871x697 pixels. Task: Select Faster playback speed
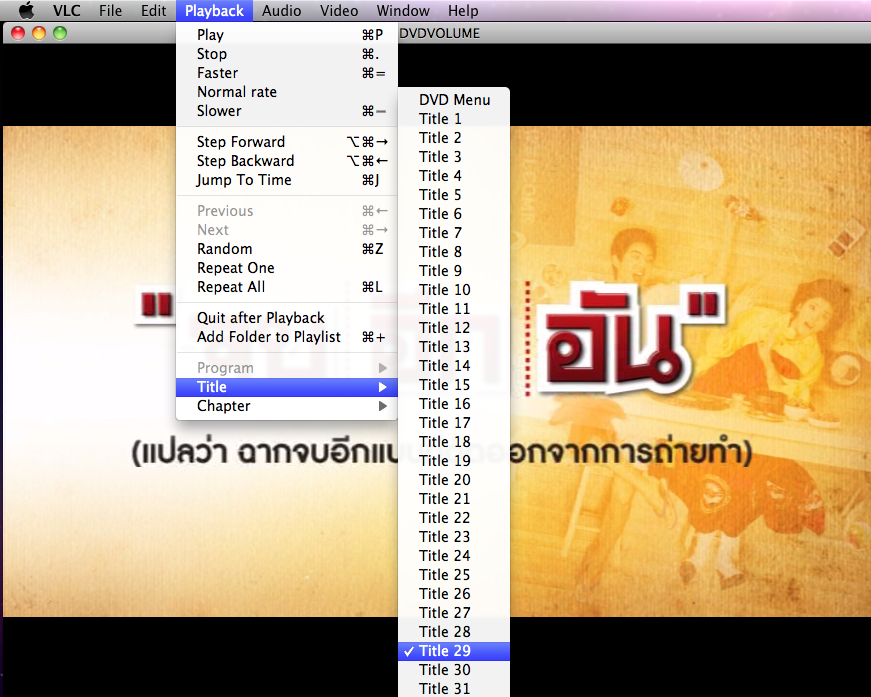[x=287, y=73]
